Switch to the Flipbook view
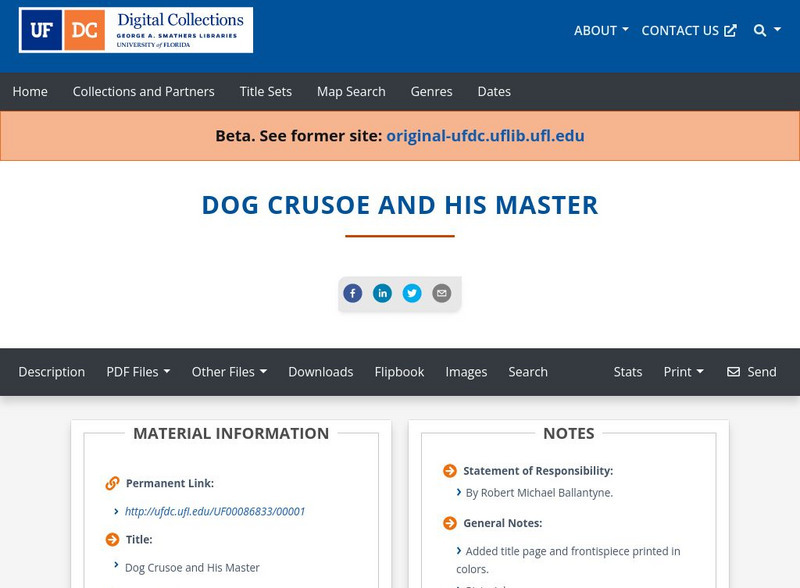 (399, 371)
